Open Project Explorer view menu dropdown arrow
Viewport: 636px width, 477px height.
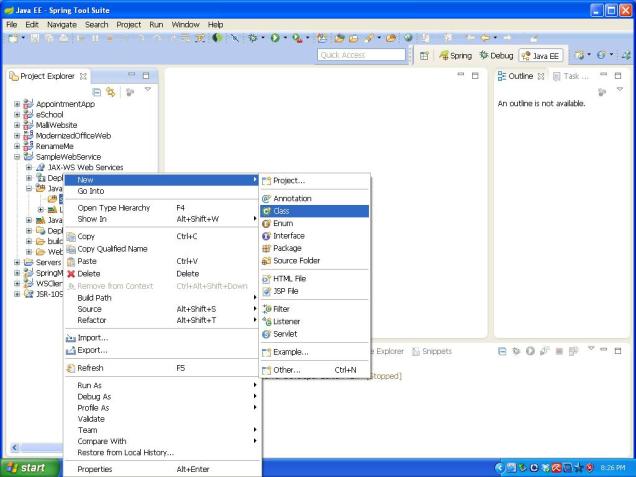point(147,89)
